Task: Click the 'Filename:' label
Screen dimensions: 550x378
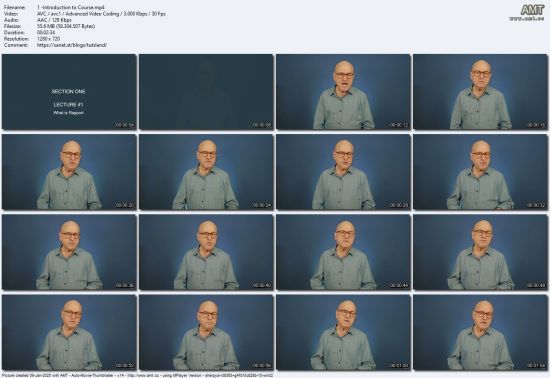Action: [14, 7]
